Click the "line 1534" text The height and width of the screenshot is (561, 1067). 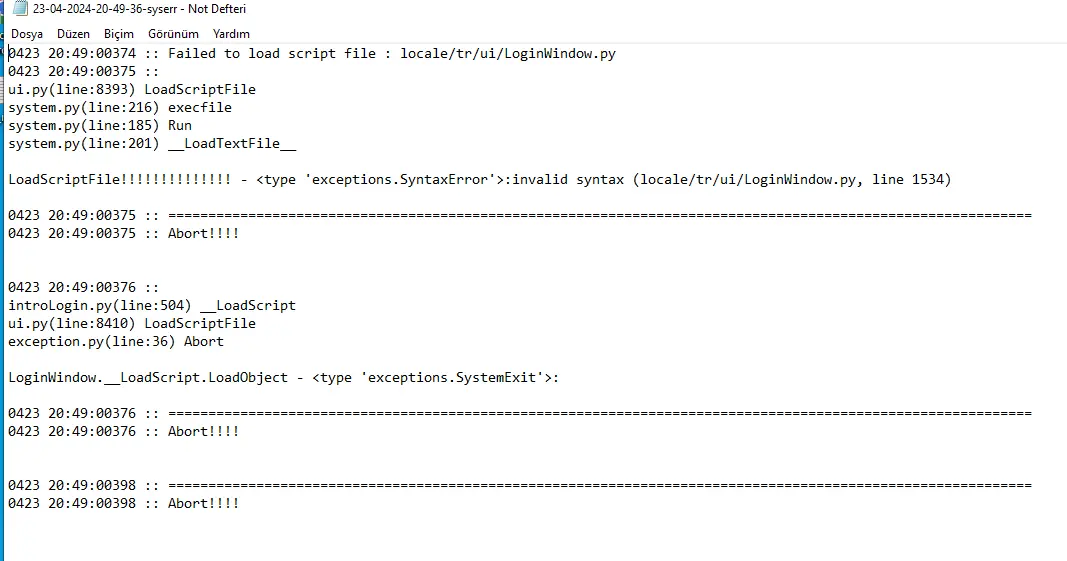(x=903, y=180)
